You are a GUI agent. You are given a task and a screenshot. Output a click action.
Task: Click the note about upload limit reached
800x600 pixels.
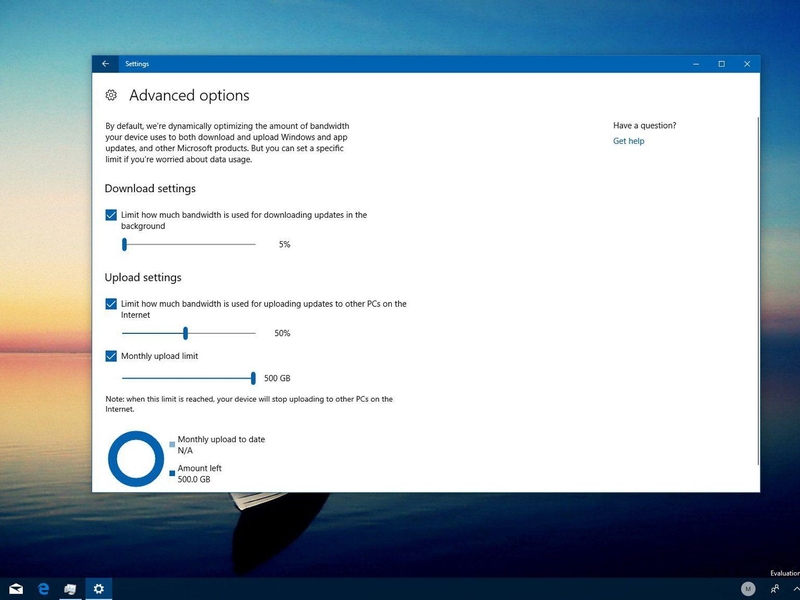pos(249,404)
